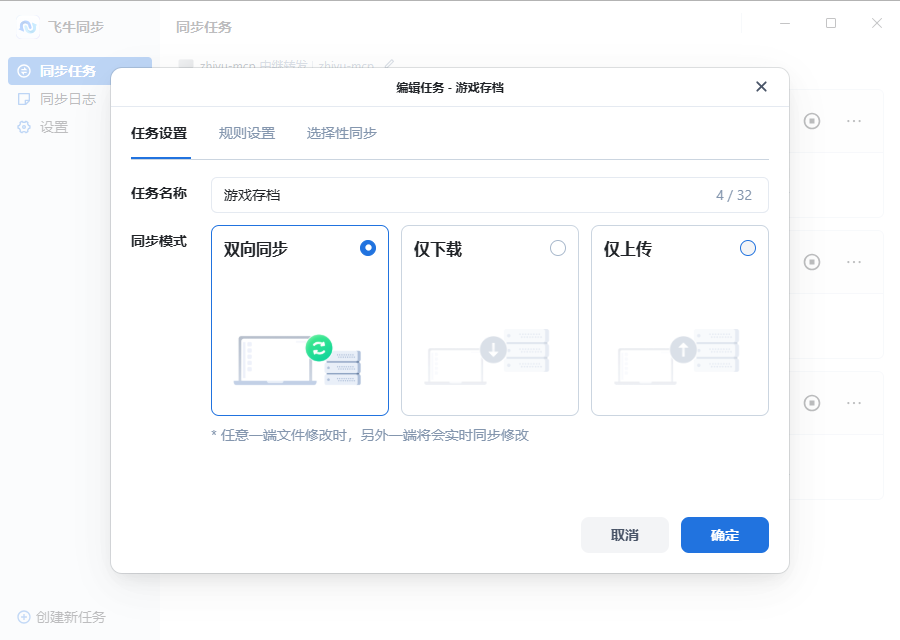Image resolution: width=900 pixels, height=640 pixels.
Task: Confirm changes with the 确定 button
Action: pos(724,535)
